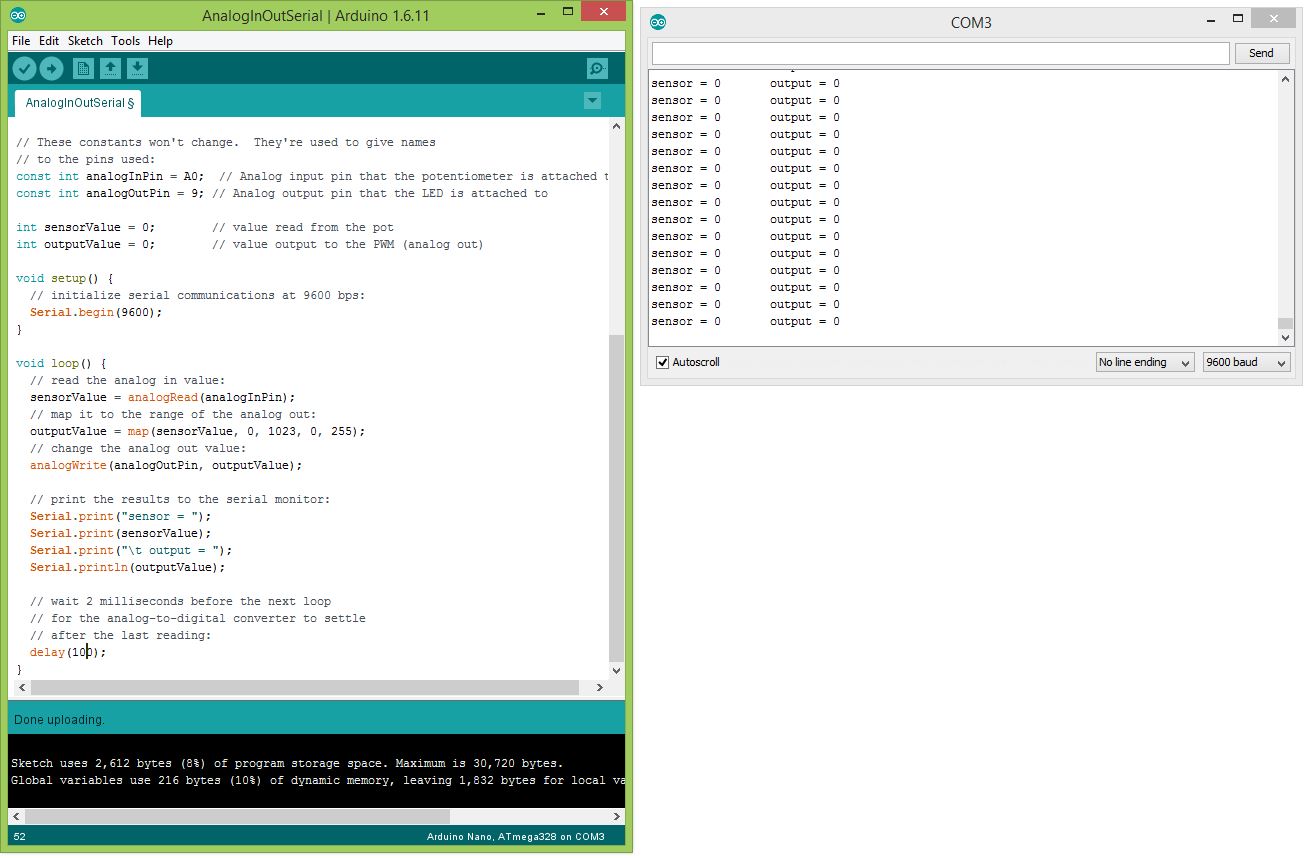Click the "delay(100);" line
Image resolution: width=1312 pixels, height=858 pixels.
68,652
